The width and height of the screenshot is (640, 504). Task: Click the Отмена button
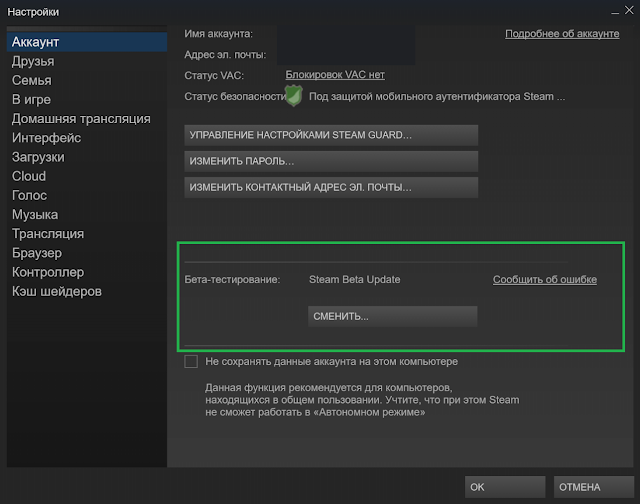pos(594,487)
